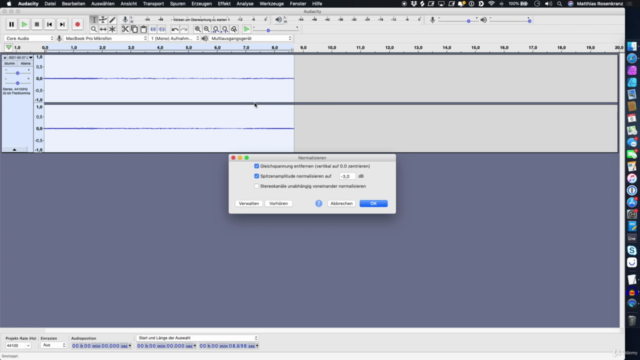Toggle Spitzenamplitude normalisieren auf checkbox

256,176
